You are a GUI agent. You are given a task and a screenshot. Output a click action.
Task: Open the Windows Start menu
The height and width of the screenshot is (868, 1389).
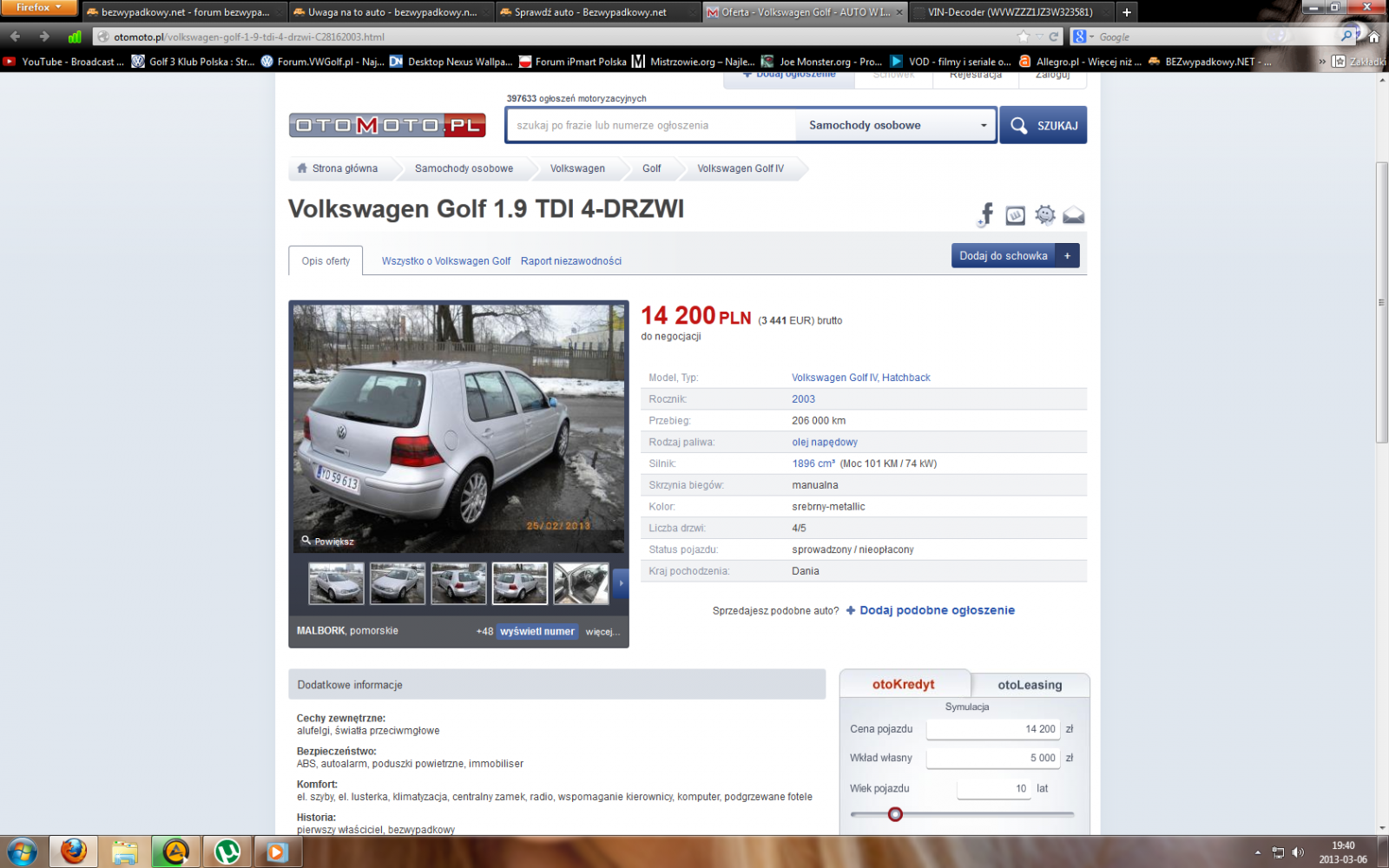(x=22, y=852)
